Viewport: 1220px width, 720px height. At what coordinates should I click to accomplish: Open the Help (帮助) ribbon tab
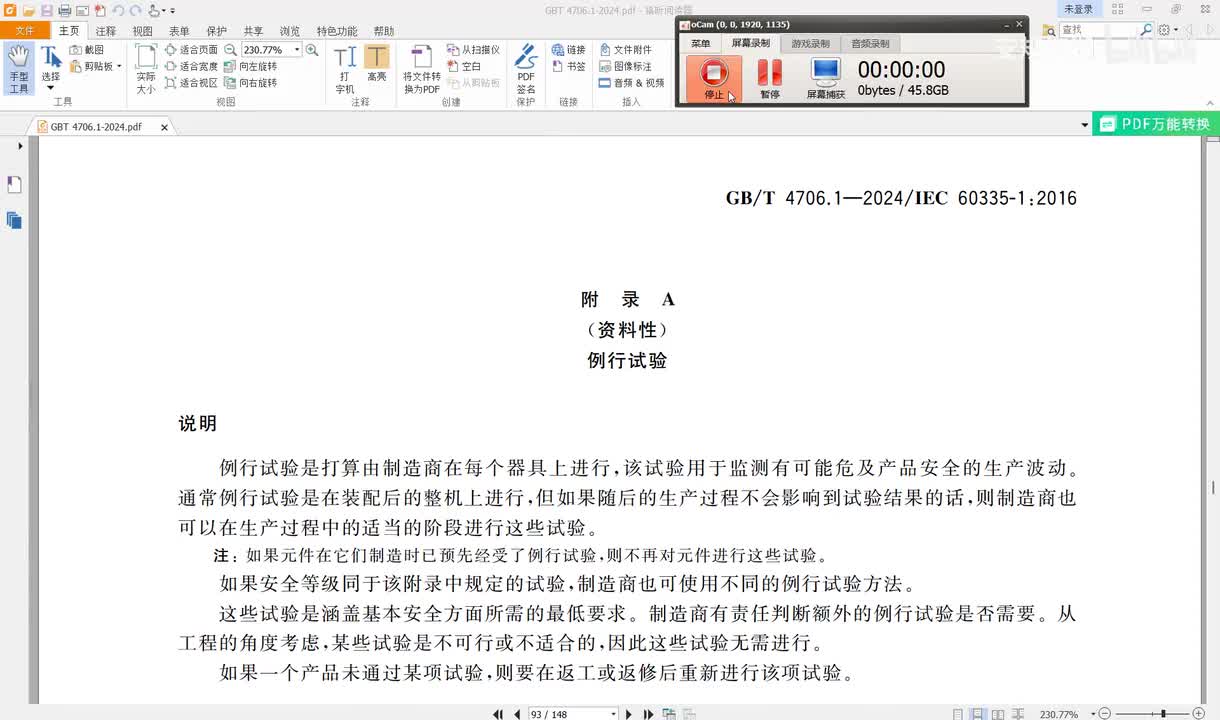coord(383,31)
